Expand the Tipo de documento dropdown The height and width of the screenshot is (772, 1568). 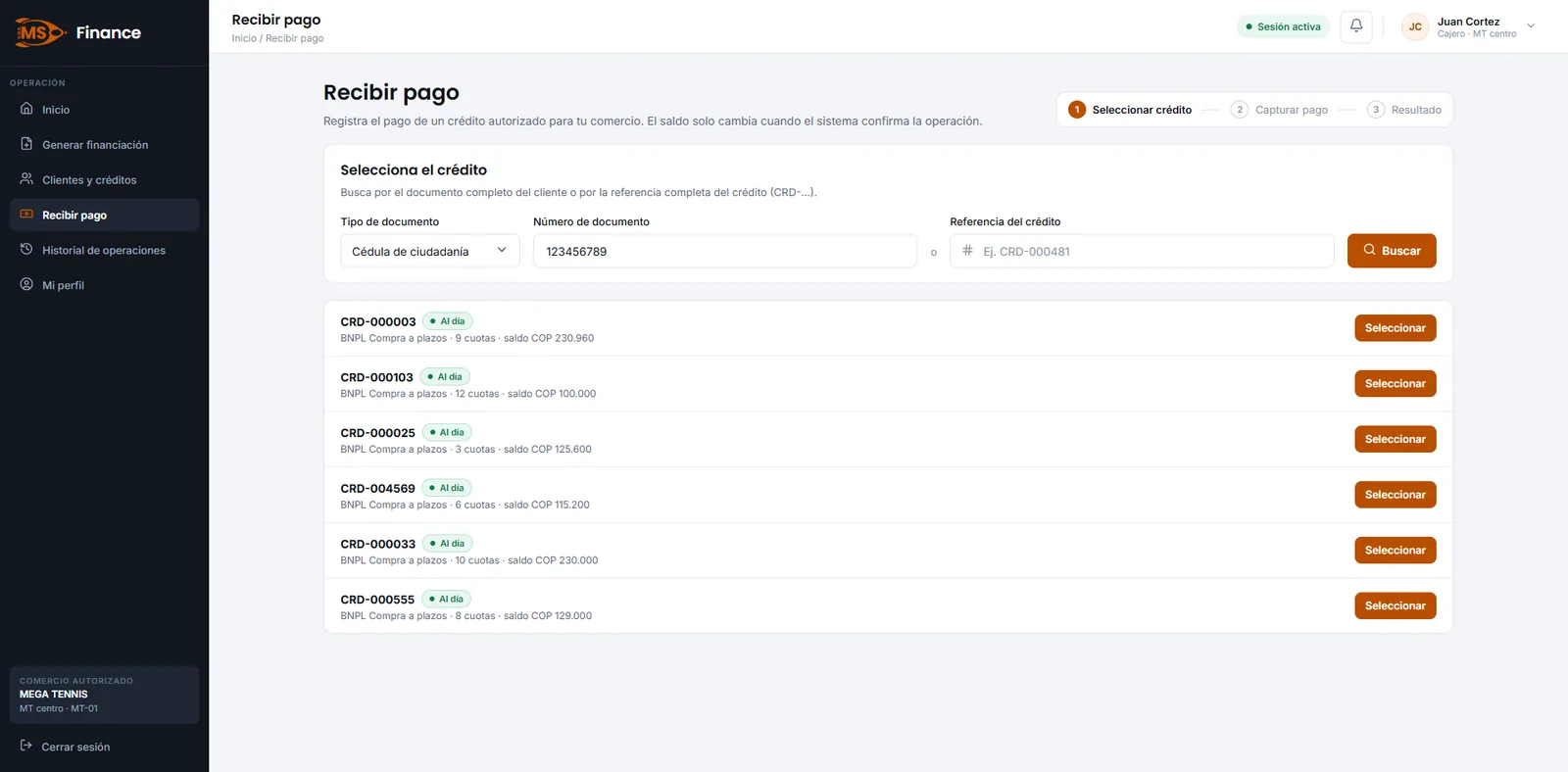pyautogui.click(x=430, y=251)
